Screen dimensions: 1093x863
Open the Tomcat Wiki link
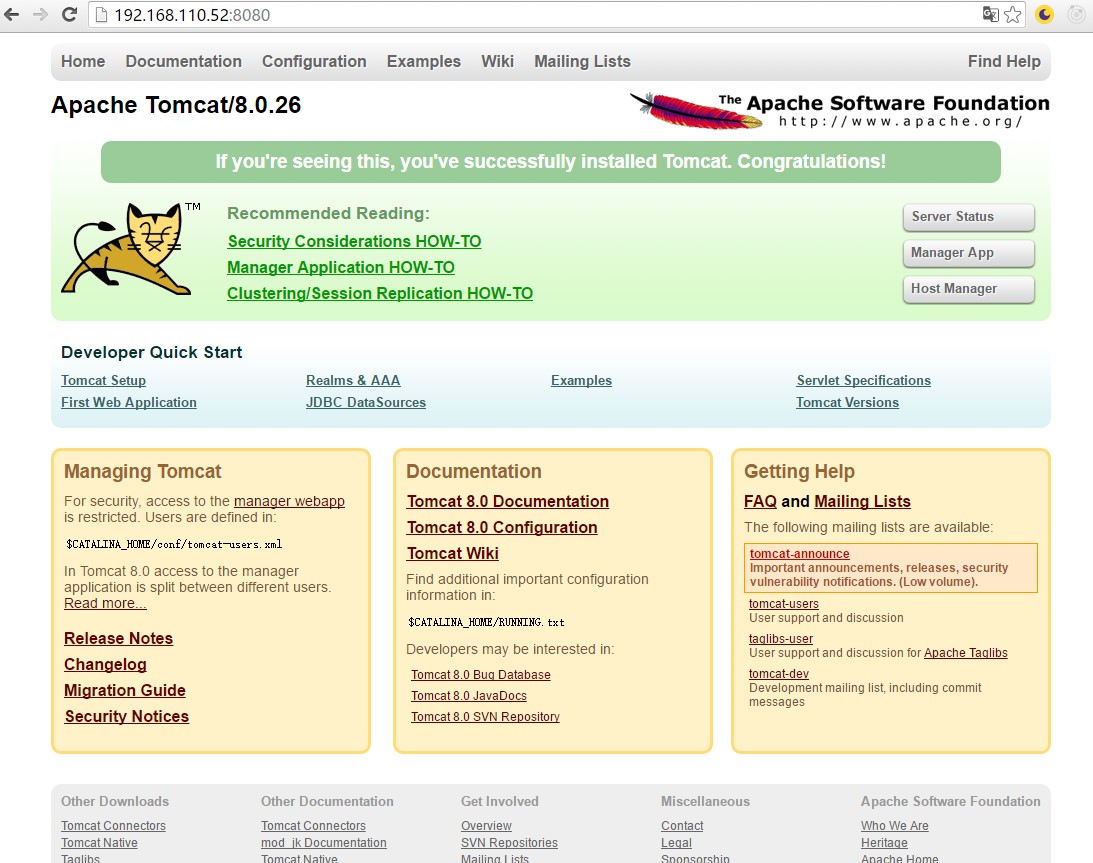453,553
